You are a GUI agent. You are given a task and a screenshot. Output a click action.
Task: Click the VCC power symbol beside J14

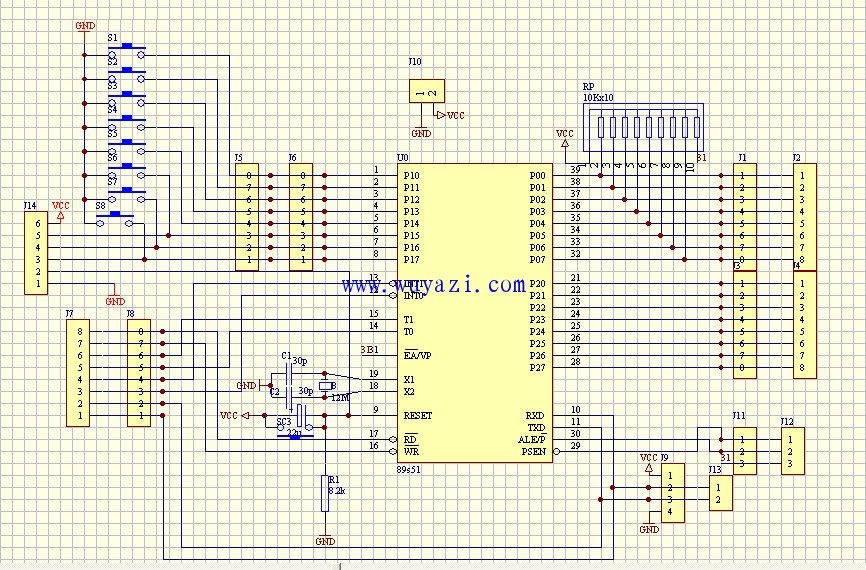coord(62,208)
